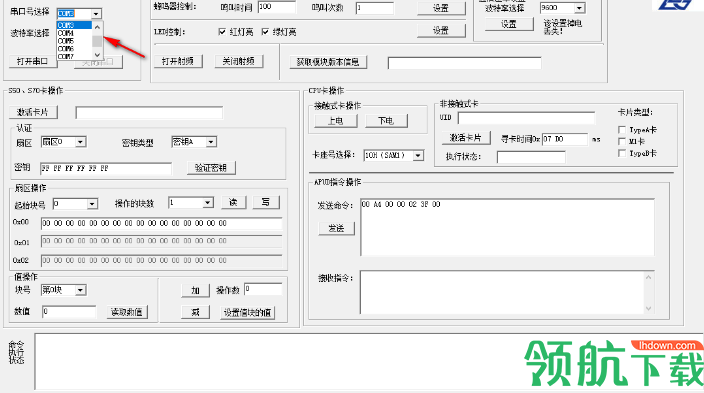Click the 上电 button

(336, 121)
